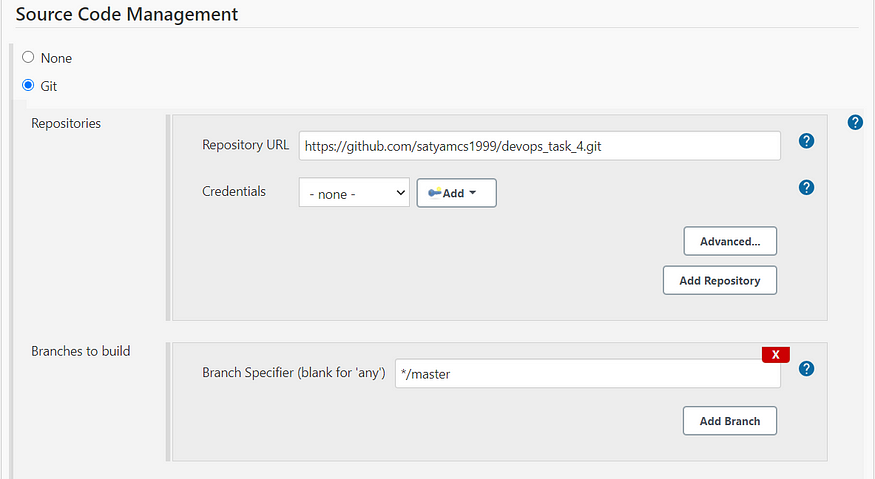Click the Source Code Management heading
Image resolution: width=875 pixels, height=479 pixels.
(127, 14)
